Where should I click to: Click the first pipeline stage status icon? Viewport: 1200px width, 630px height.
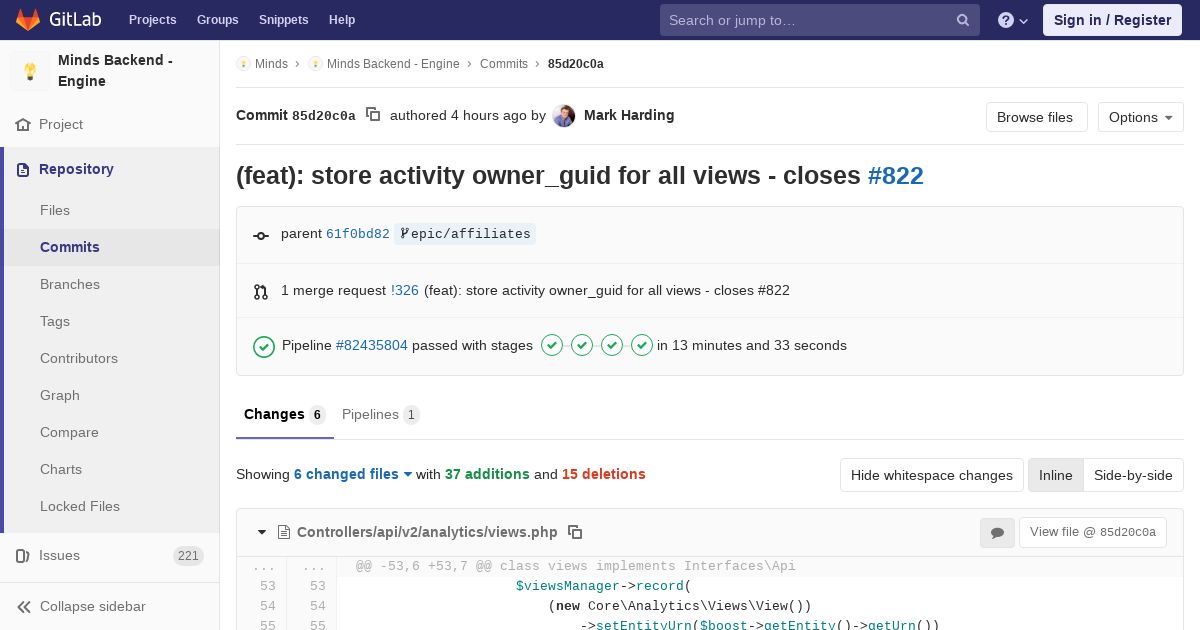tap(552, 345)
